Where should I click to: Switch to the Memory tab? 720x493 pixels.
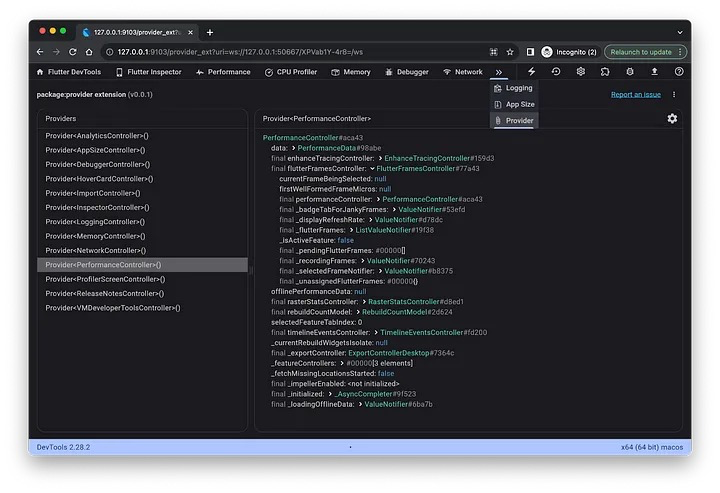[x=351, y=72]
